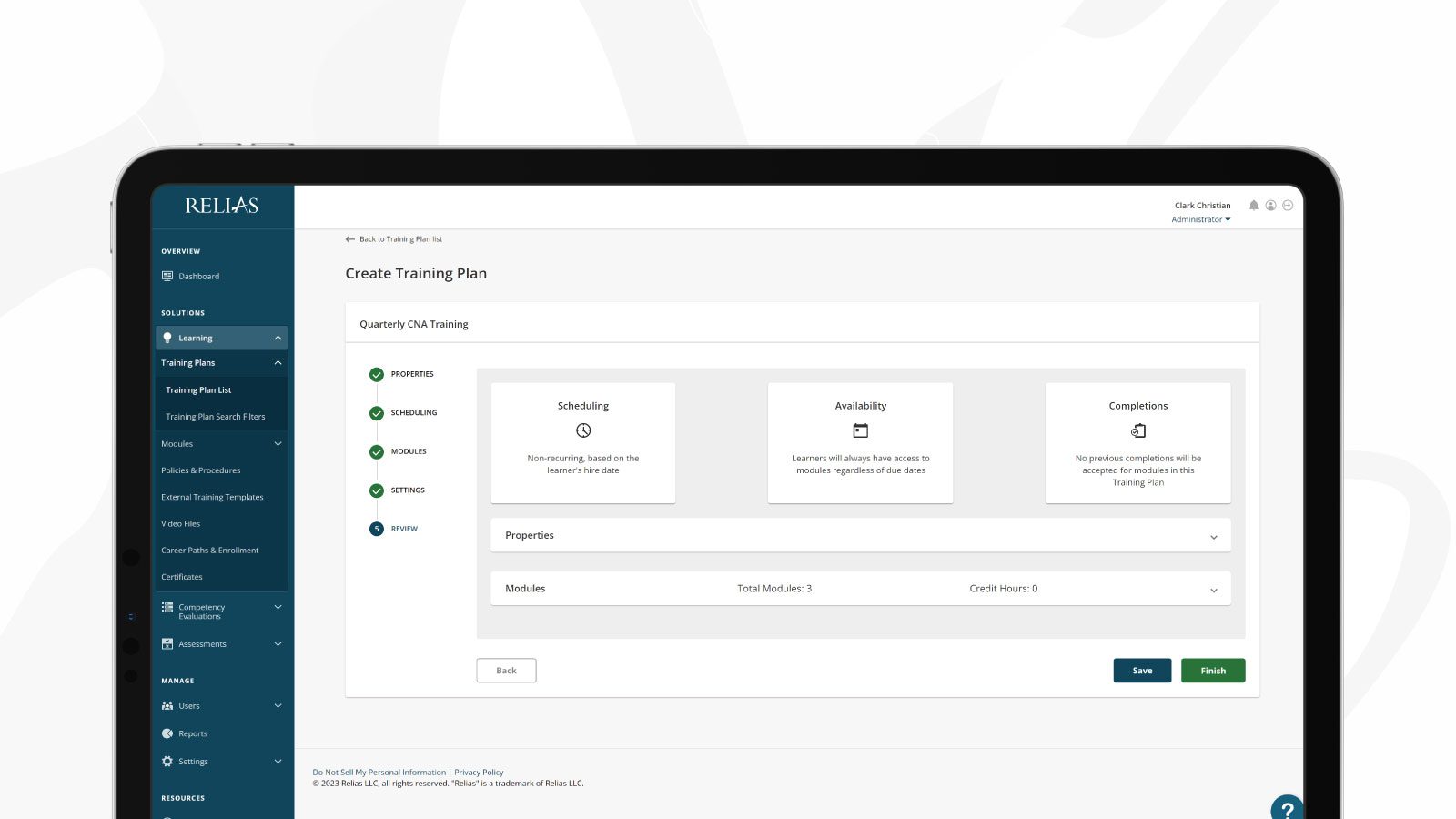Open Certificates in sidebar

182,577
